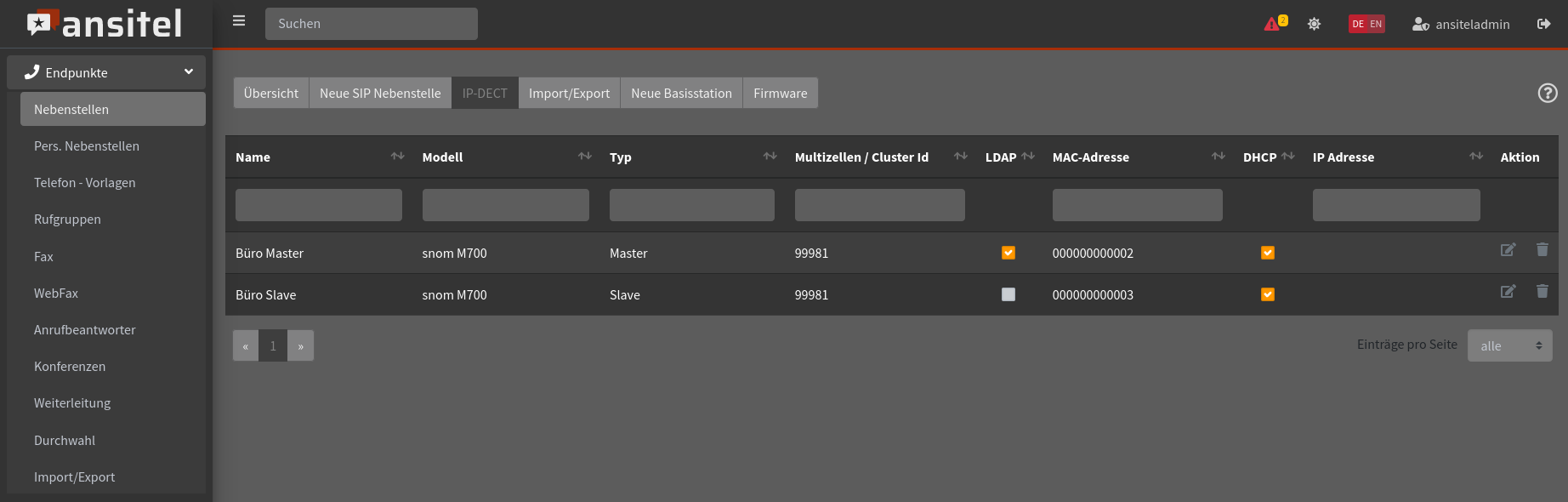The width and height of the screenshot is (1568, 502).
Task: Edit the Büro Master entry
Action: click(1508, 250)
